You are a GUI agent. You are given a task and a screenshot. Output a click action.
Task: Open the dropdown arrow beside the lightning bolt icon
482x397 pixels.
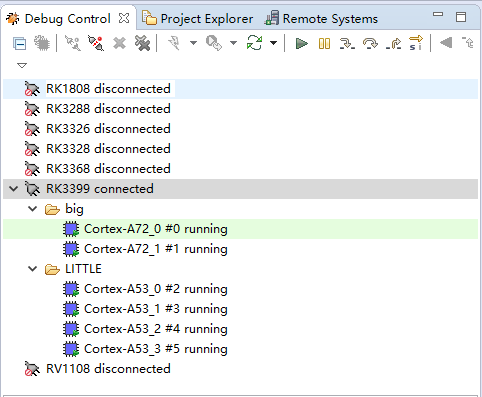(x=193, y=43)
